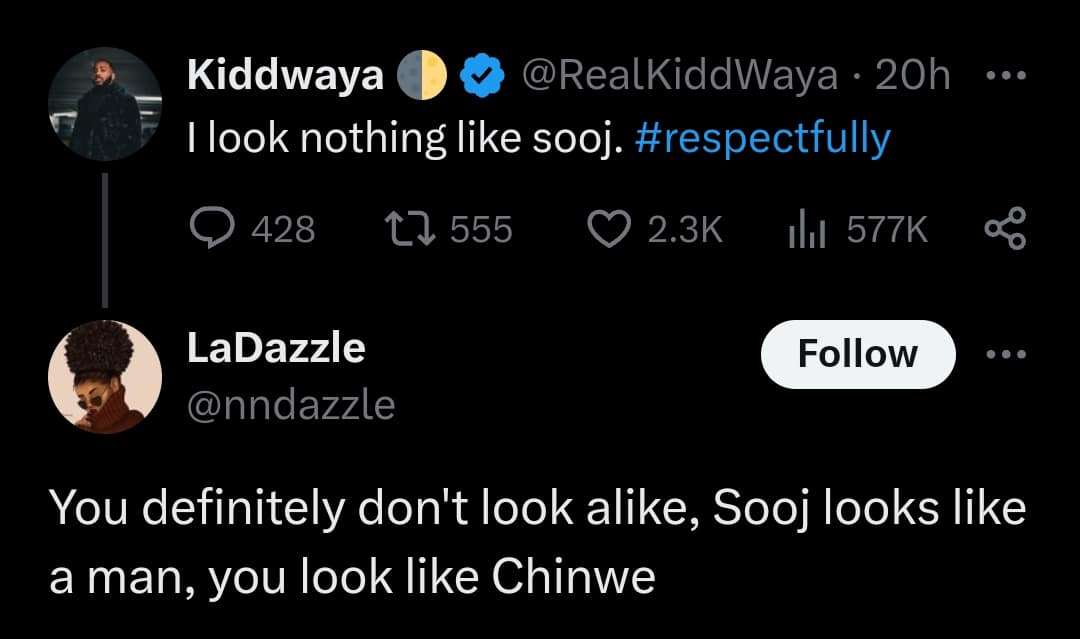Viewport: 1080px width, 639px height.
Task: Open the @RealKiddWaya handle link
Action: [679, 77]
